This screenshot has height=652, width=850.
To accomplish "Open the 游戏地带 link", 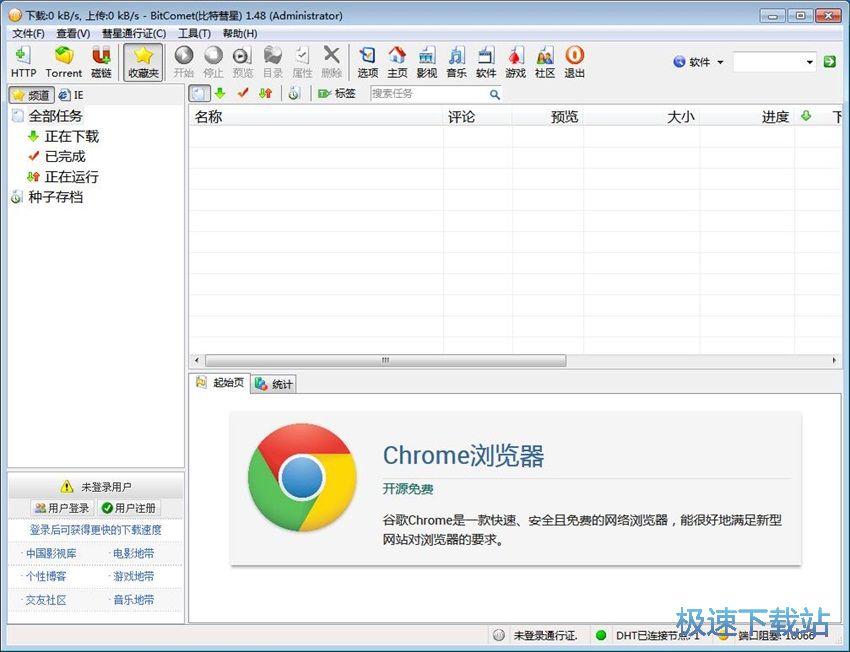I will (x=133, y=576).
